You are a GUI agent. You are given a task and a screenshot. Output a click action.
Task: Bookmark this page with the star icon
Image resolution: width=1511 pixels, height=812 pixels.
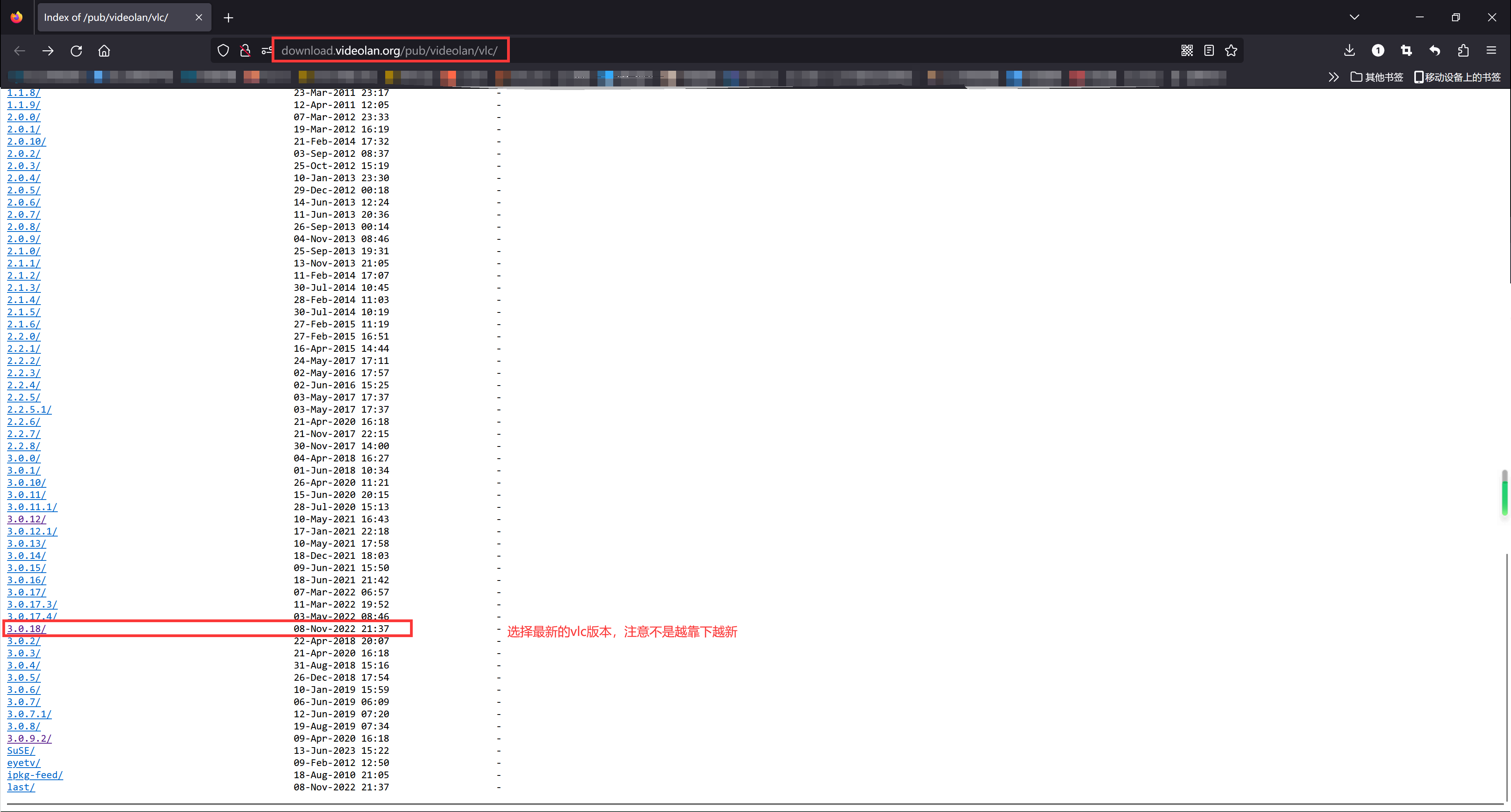coord(1231,50)
